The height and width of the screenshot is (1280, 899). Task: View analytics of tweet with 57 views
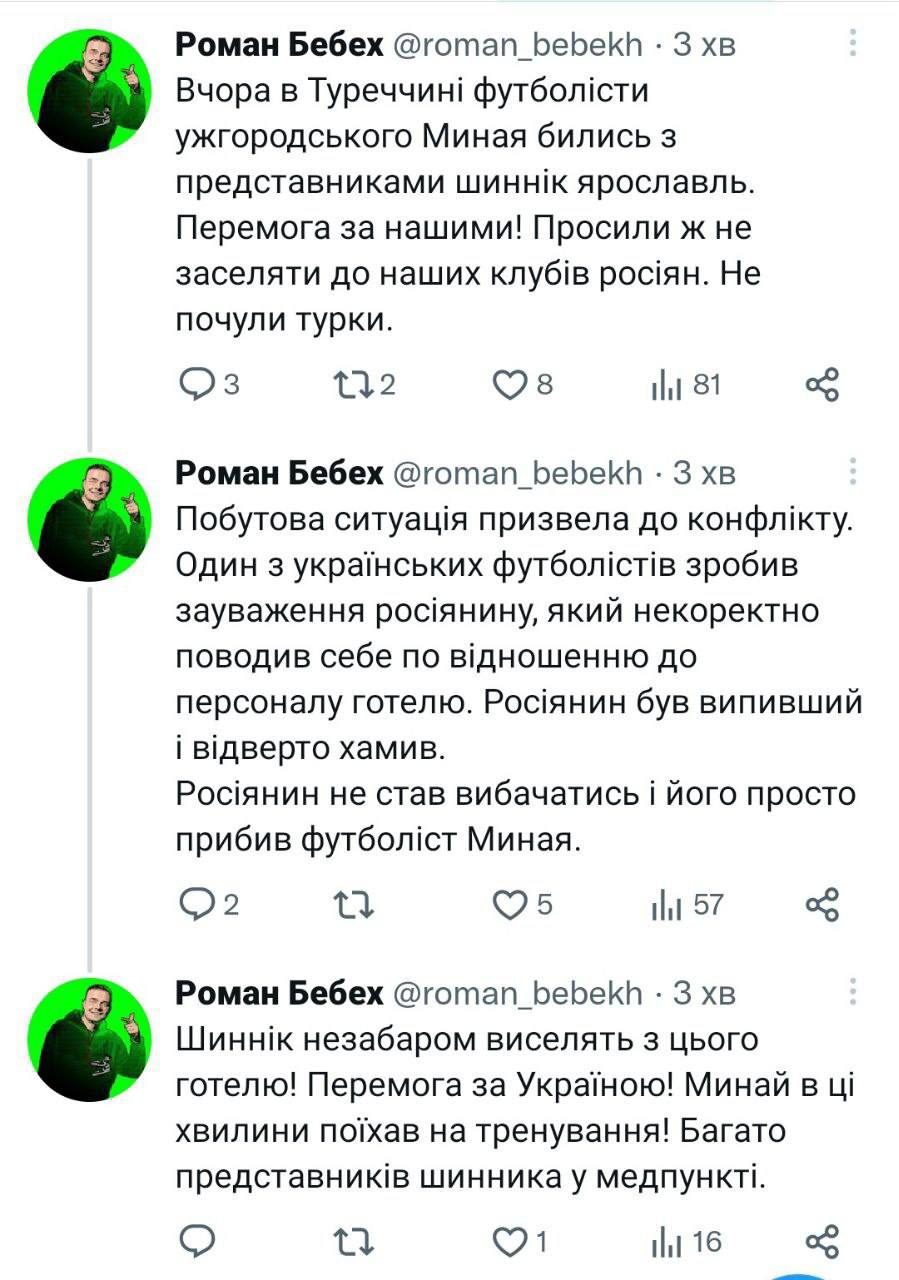[x=667, y=905]
